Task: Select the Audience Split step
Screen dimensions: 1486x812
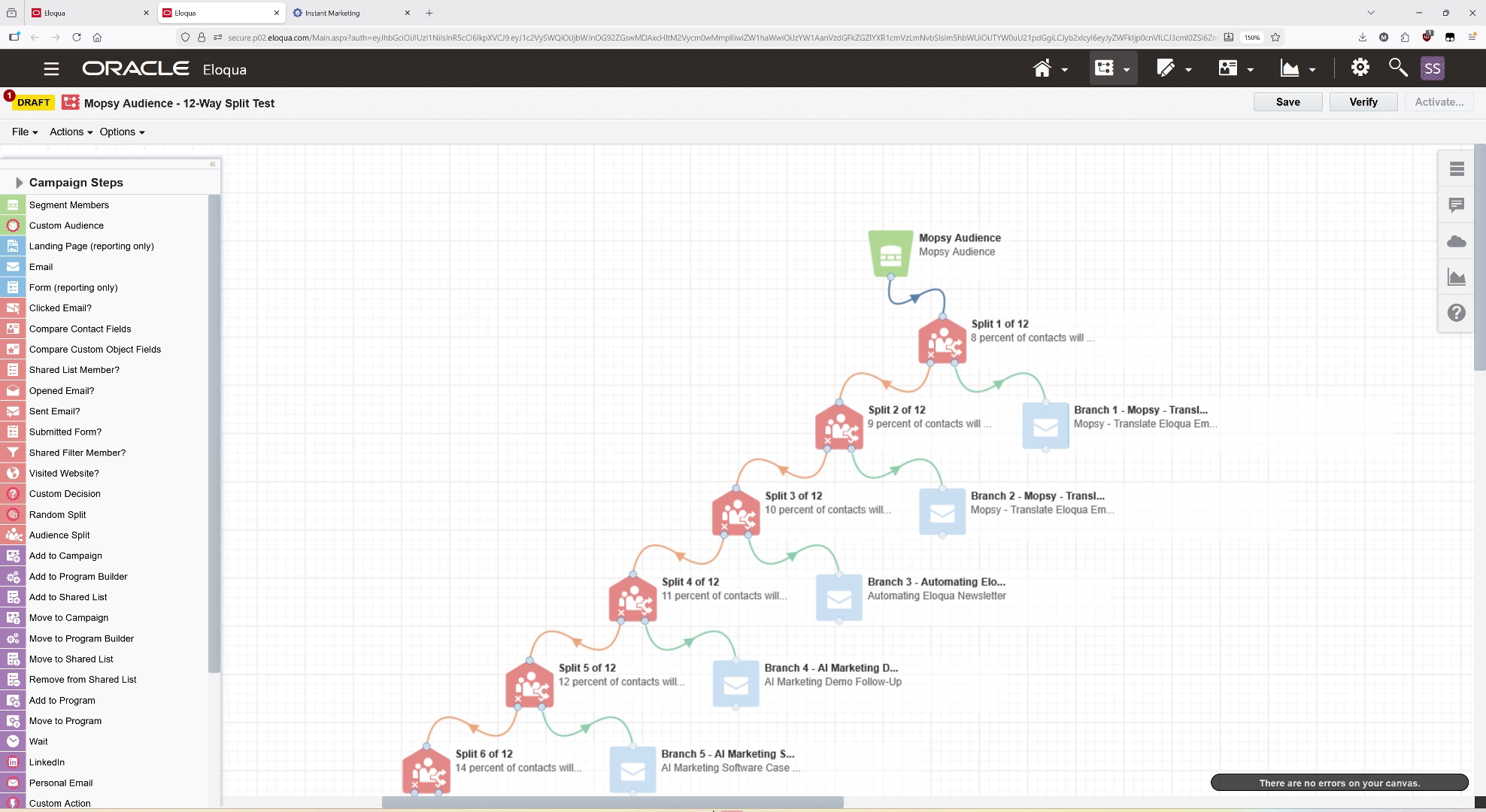Action: pos(105,535)
